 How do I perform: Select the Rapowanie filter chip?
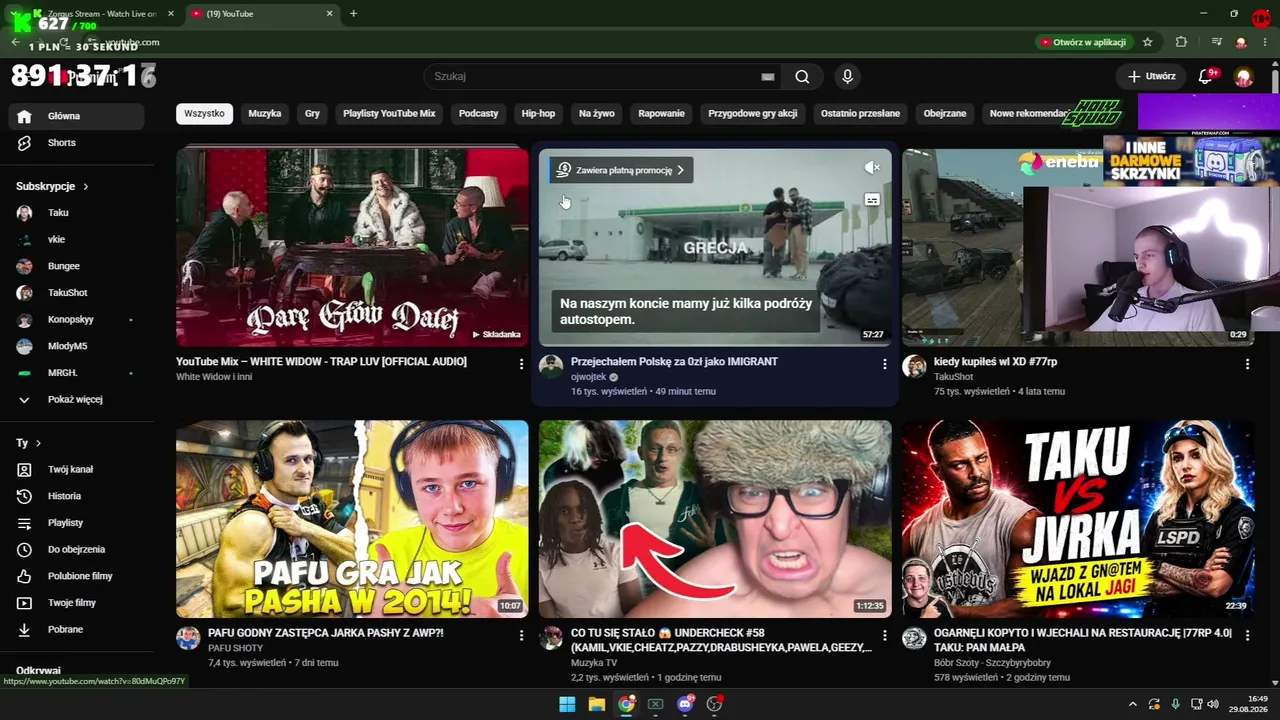pyautogui.click(x=661, y=114)
